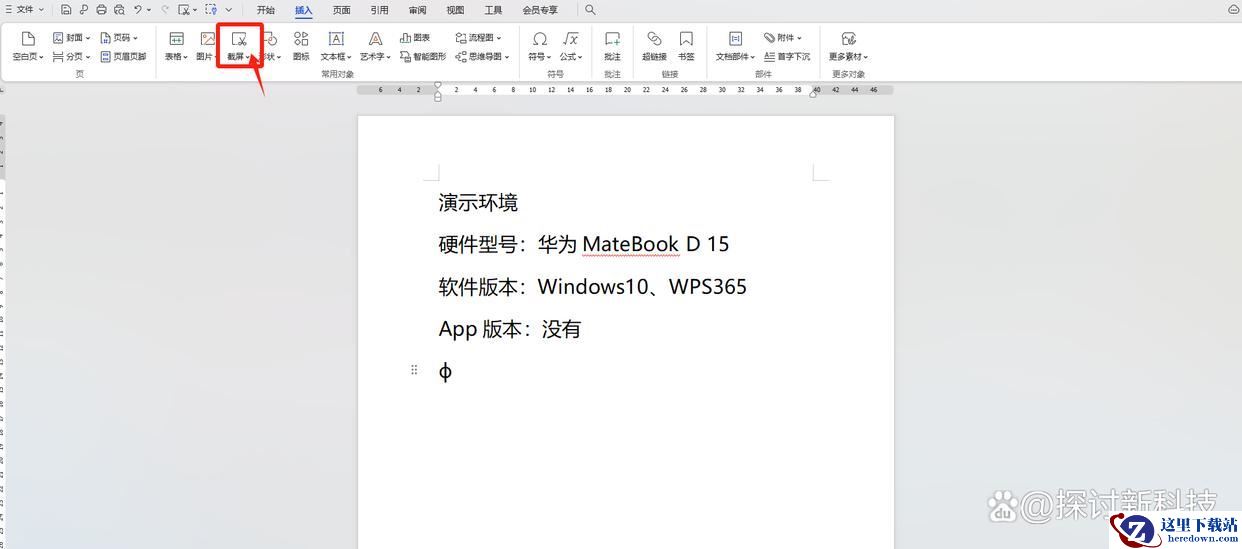
Task: Switch to the 页面 tab
Action: coord(342,10)
